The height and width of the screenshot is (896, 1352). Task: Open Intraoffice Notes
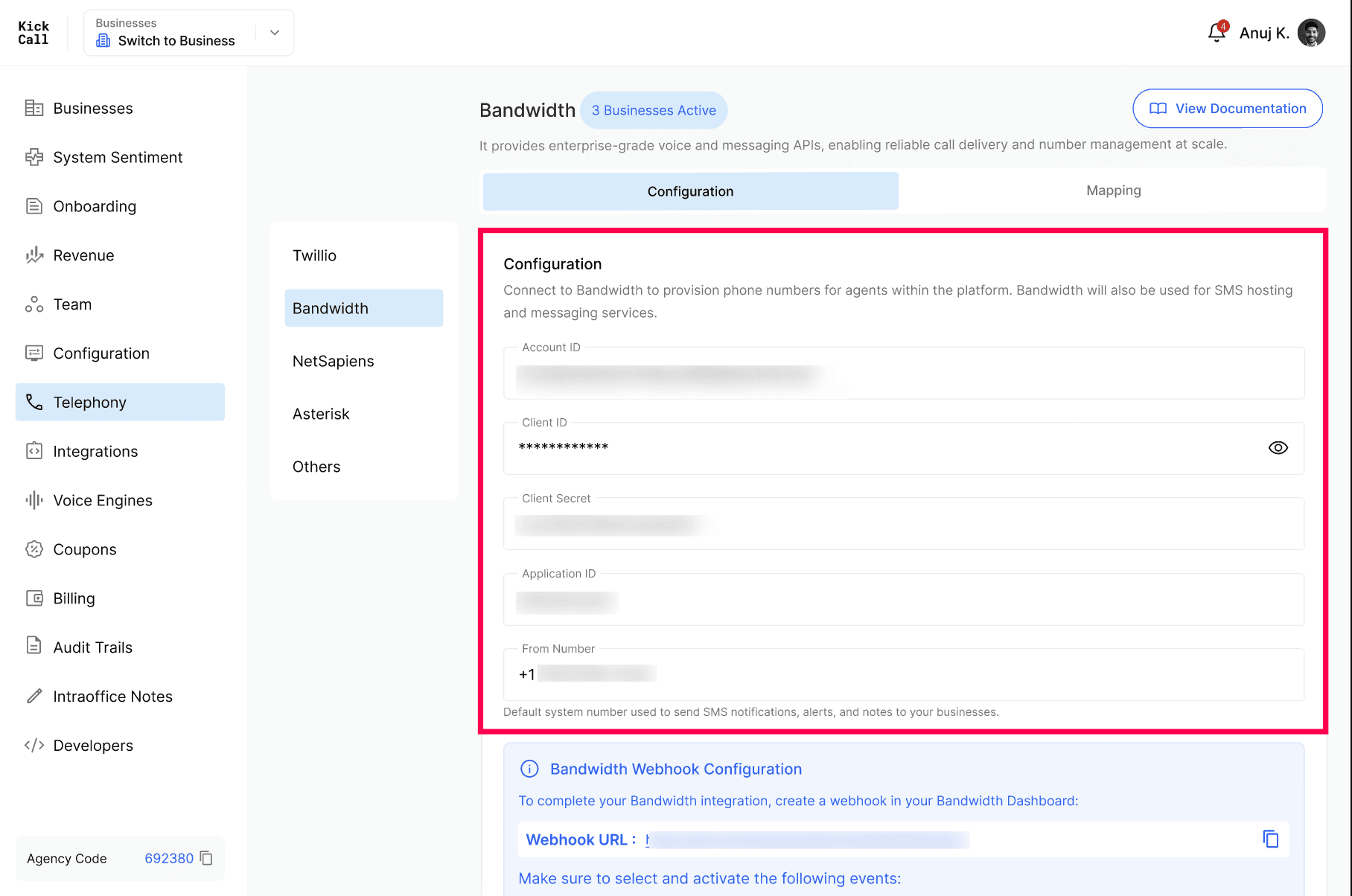(x=120, y=696)
